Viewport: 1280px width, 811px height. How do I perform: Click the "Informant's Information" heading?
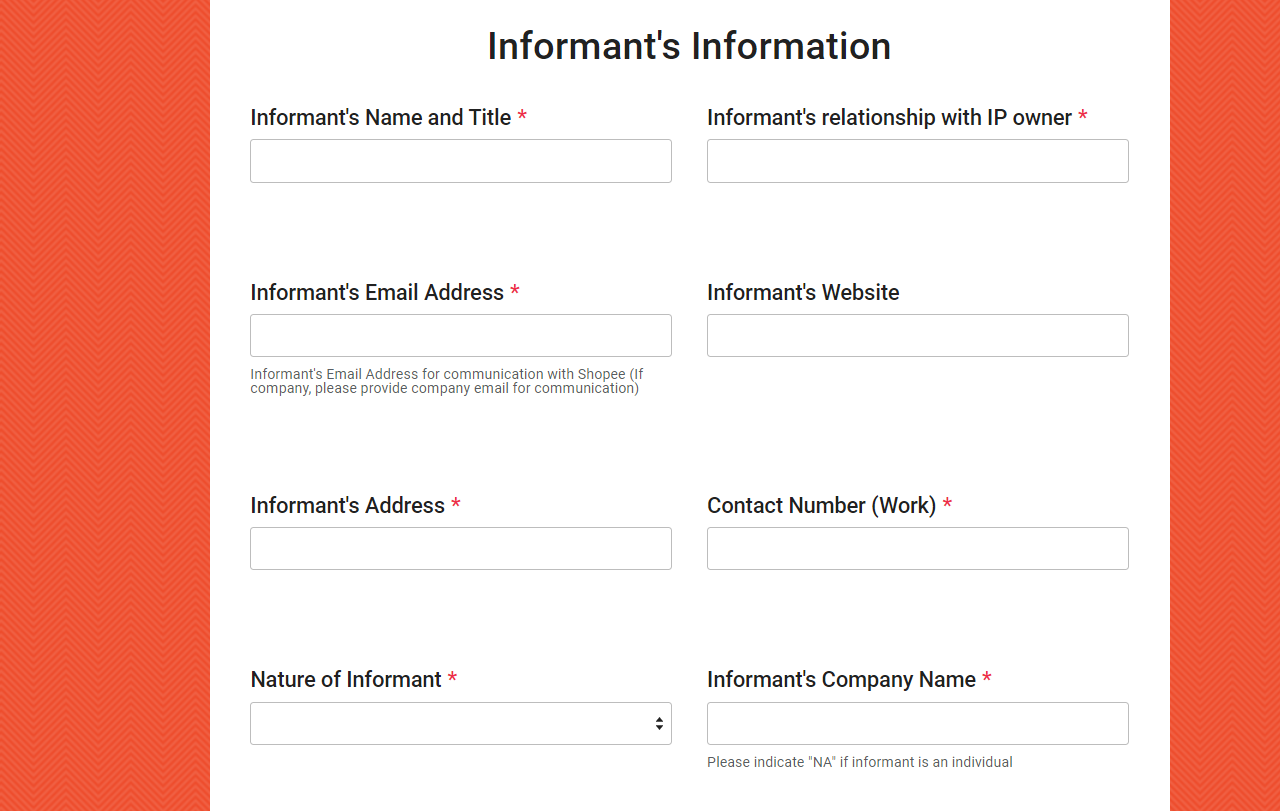tap(689, 46)
